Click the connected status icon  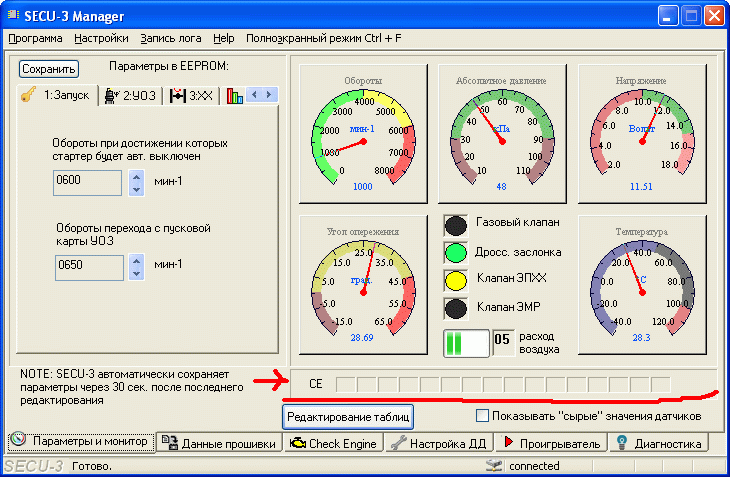[x=493, y=466]
